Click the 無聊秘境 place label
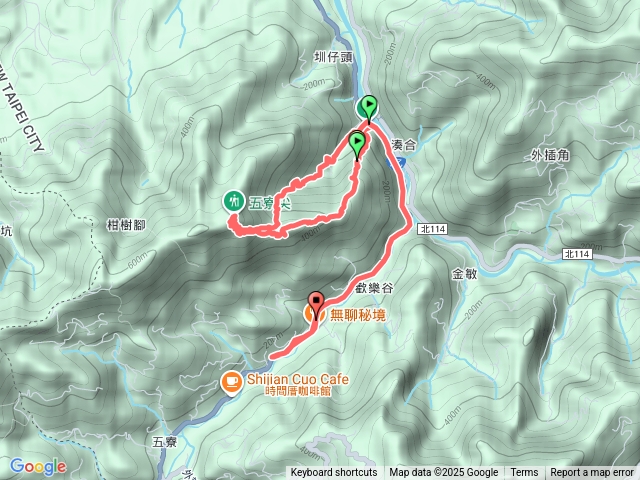The image size is (640, 480). (x=358, y=315)
